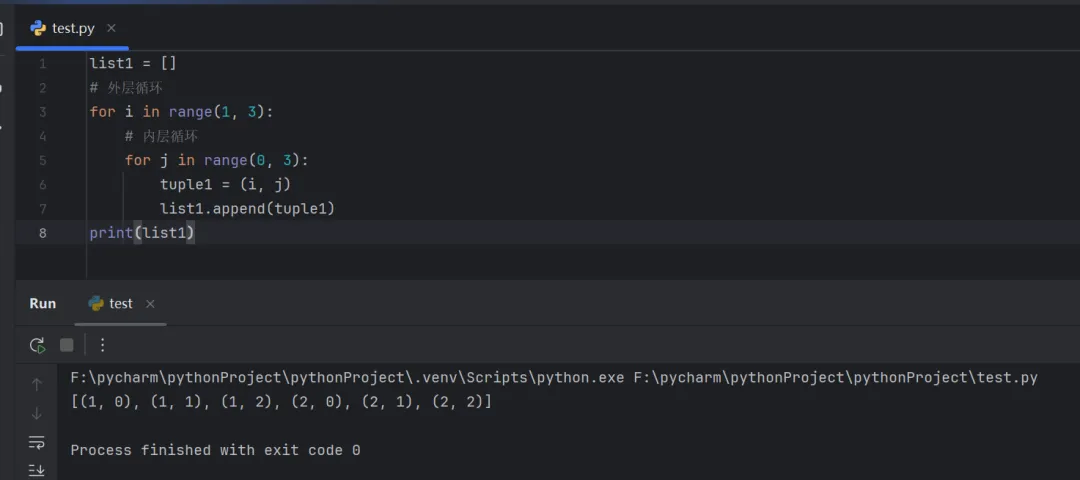Click the Python icon on test.py tab
This screenshot has width=1080, height=480.
pos(39,28)
